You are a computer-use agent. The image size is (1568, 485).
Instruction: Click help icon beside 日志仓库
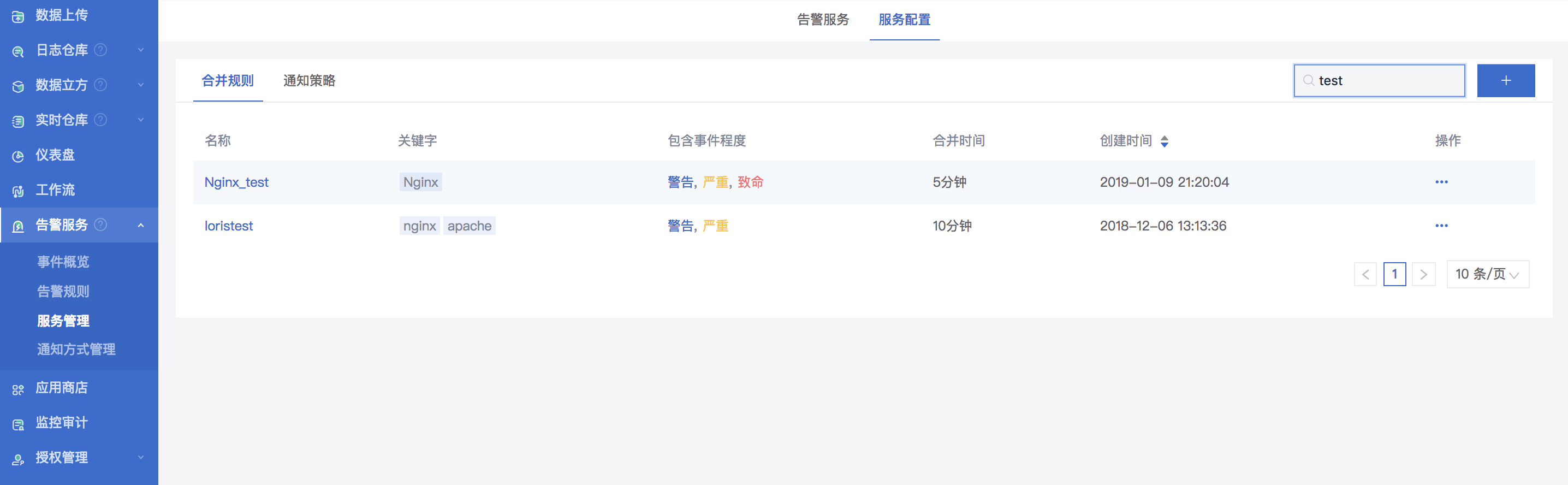[101, 50]
